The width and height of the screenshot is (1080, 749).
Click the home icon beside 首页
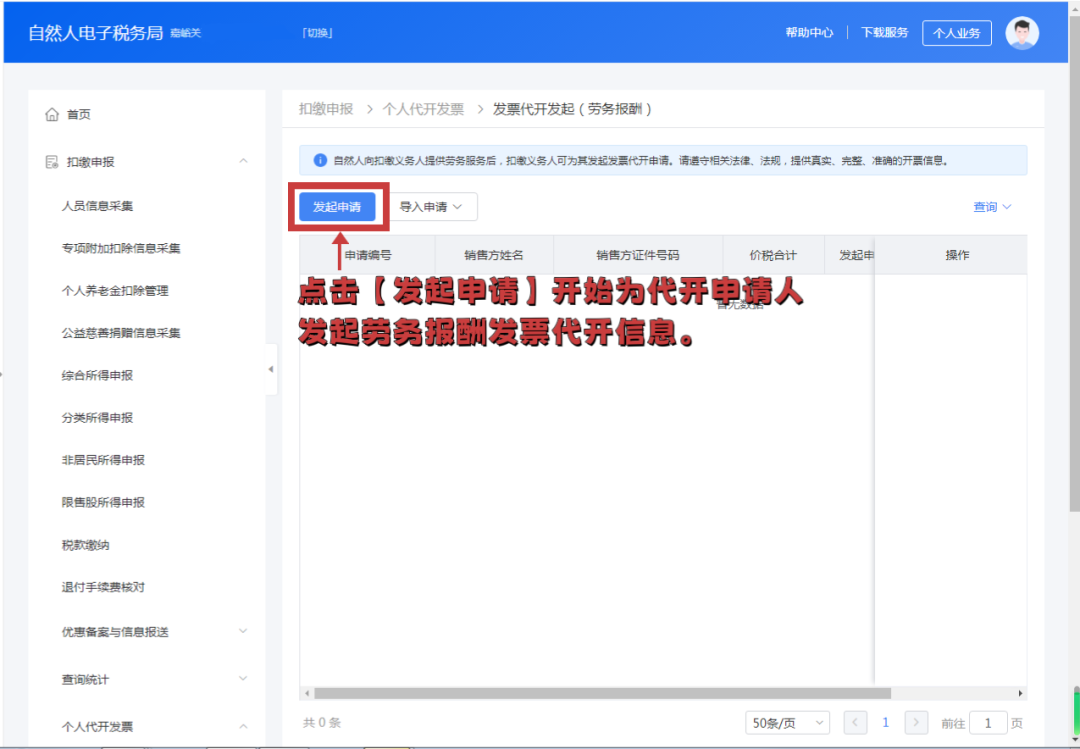pyautogui.click(x=54, y=114)
